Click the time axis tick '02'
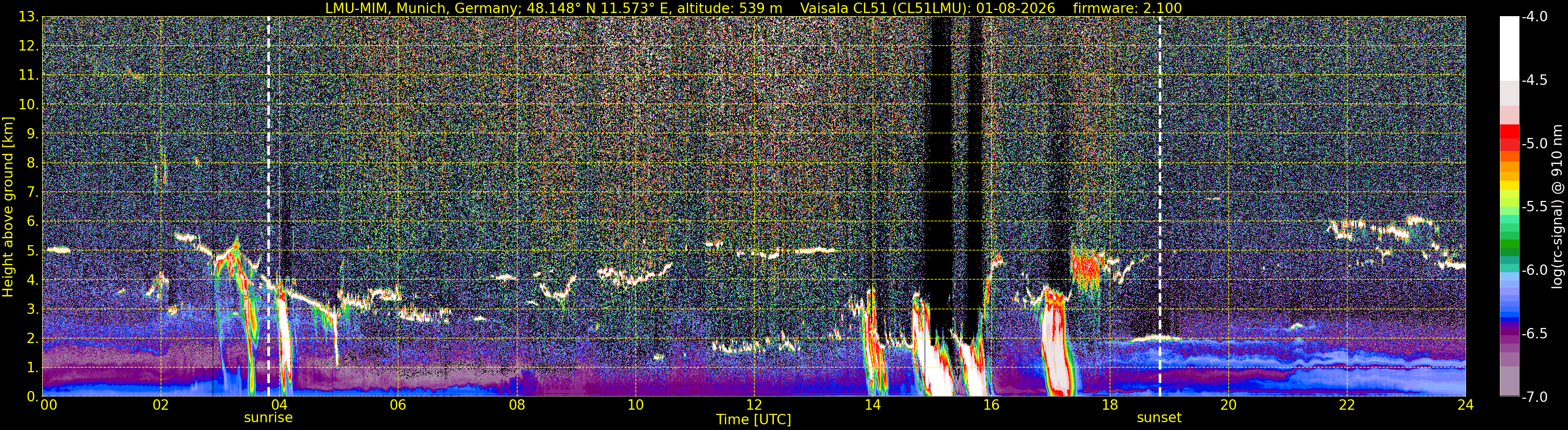 [161, 405]
